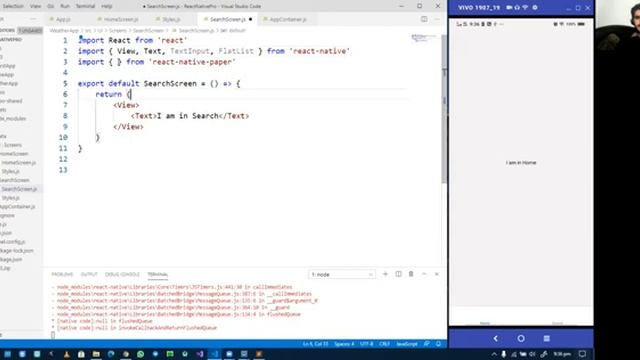Click the 'react-native-paper' import string
The image size is (640, 360).
point(192,62)
